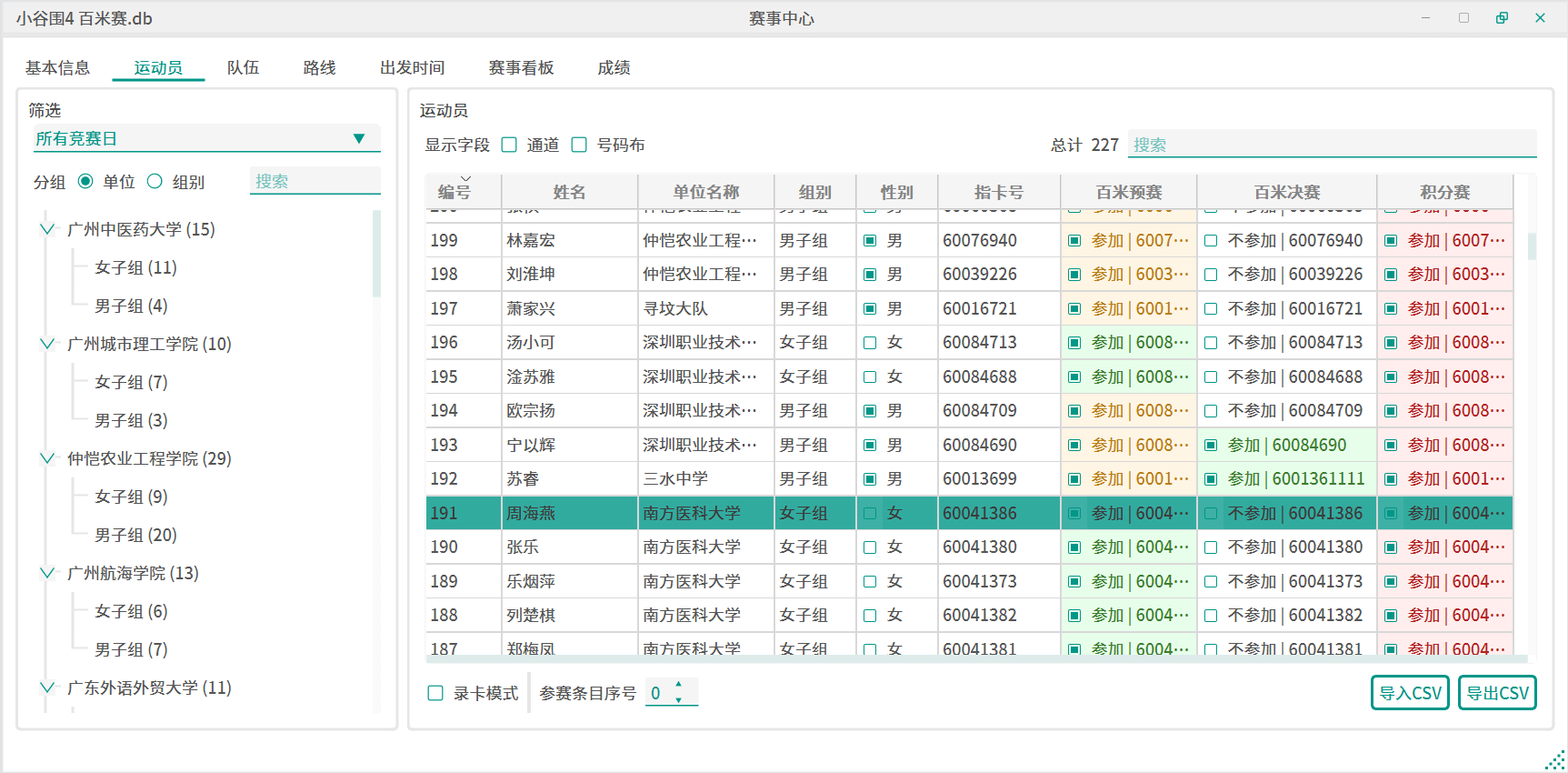The width and height of the screenshot is (1568, 773).
Task: Increase 参赛条目序号 with up arrow
Action: (678, 685)
